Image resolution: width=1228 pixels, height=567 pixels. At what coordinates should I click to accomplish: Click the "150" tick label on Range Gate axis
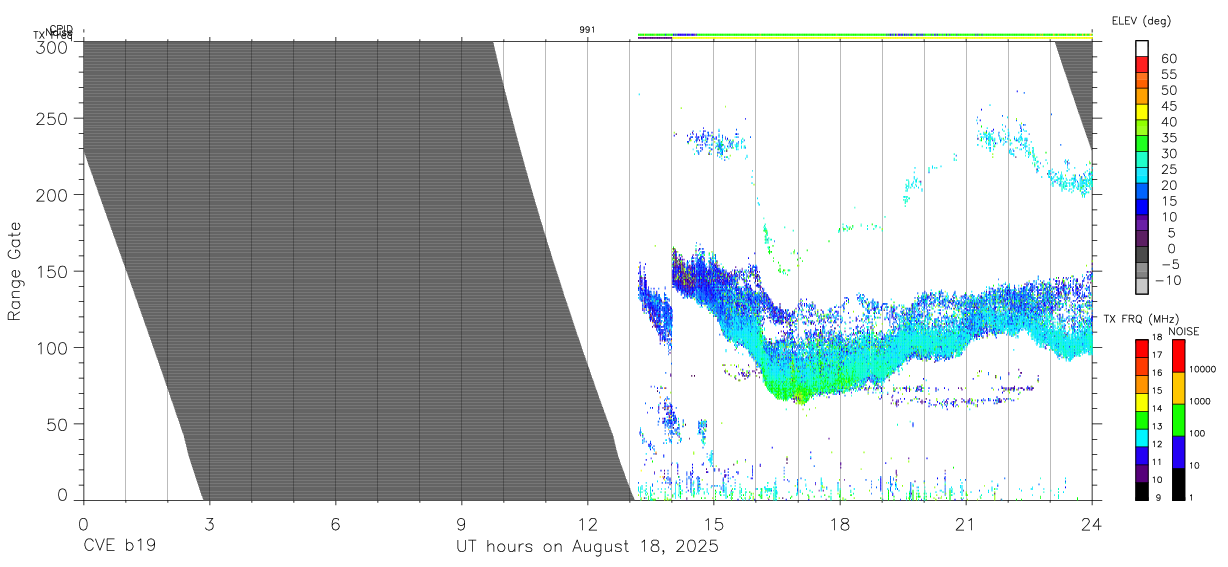(x=54, y=271)
